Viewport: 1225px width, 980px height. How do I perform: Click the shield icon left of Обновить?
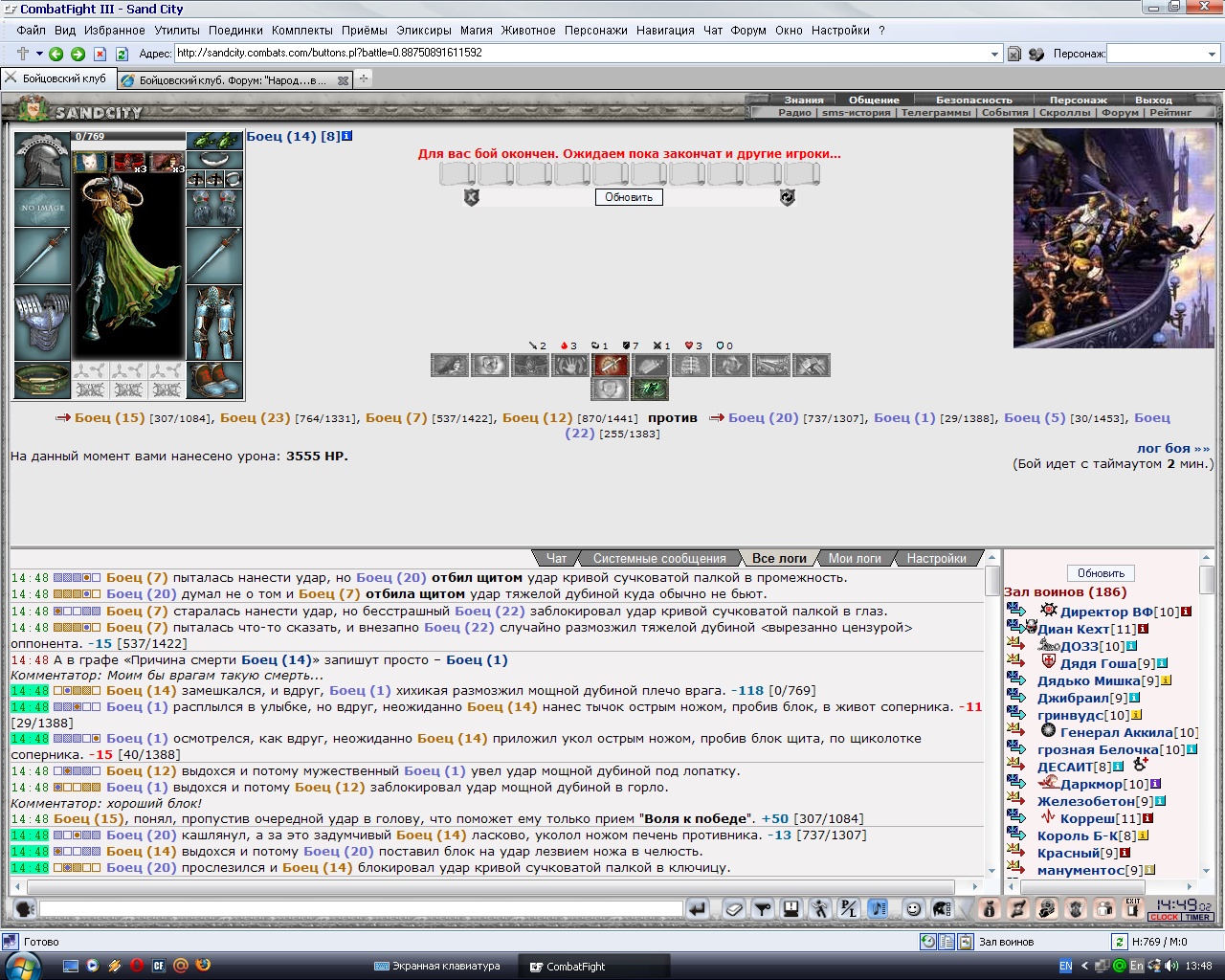click(x=471, y=197)
